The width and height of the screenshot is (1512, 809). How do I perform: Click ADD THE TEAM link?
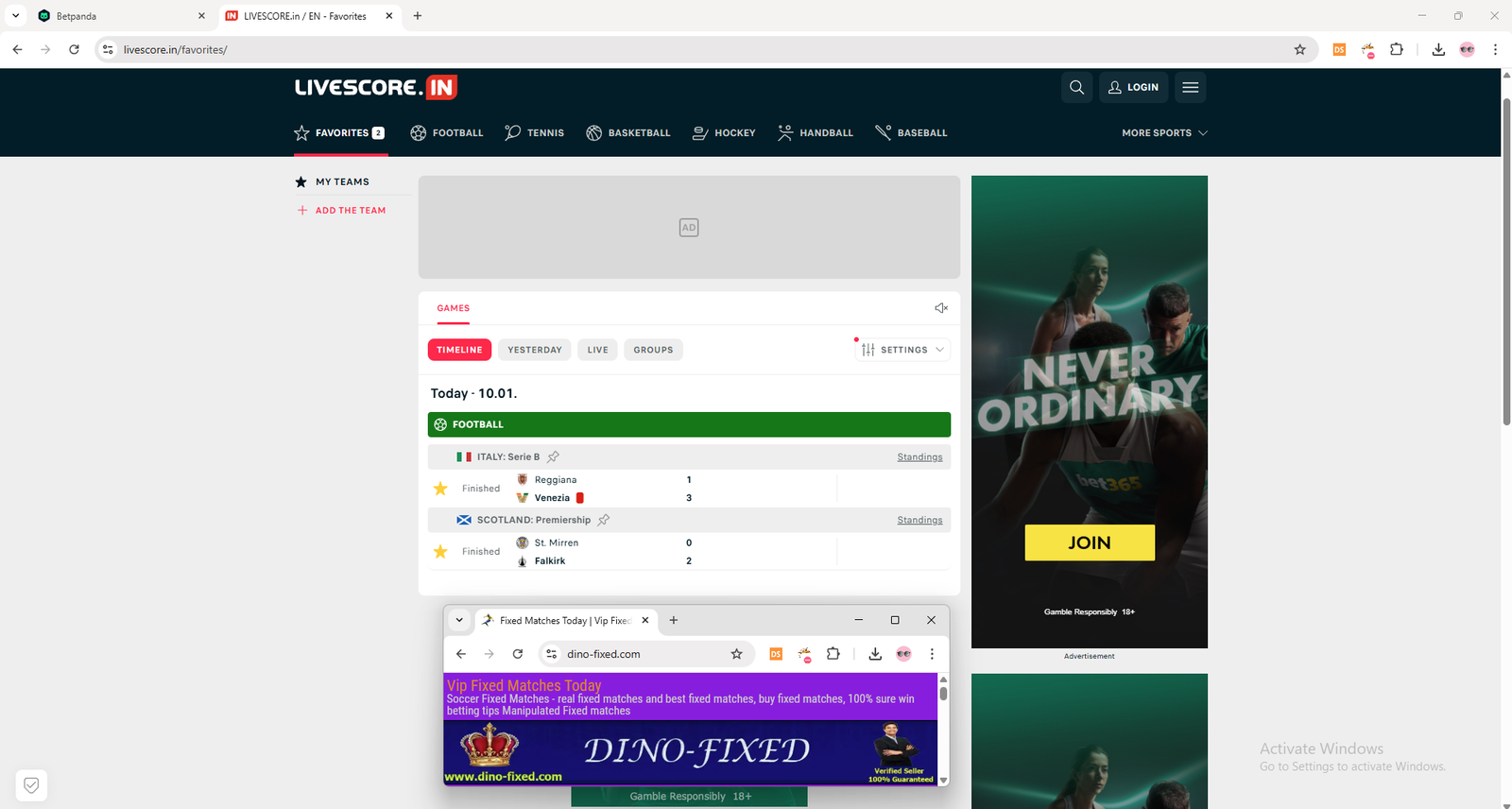tap(350, 211)
